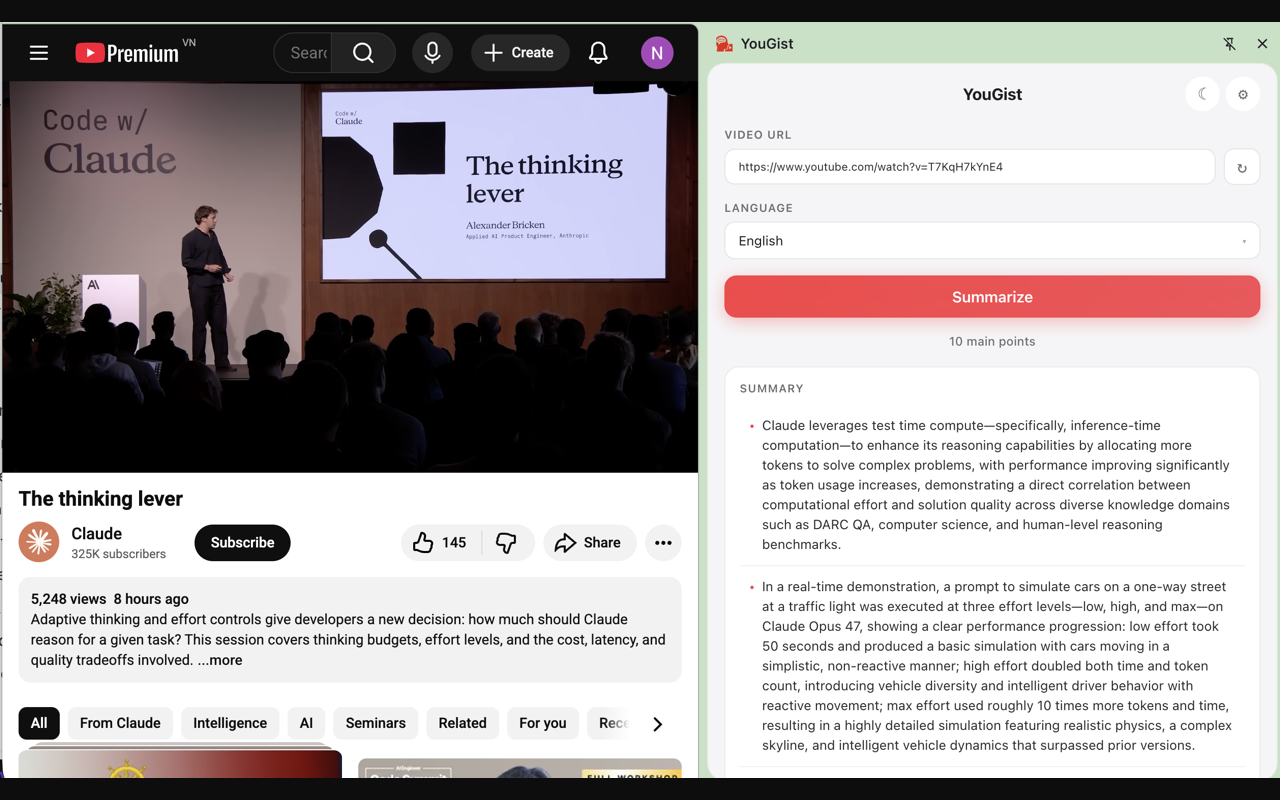Click the Create button

[x=520, y=53]
